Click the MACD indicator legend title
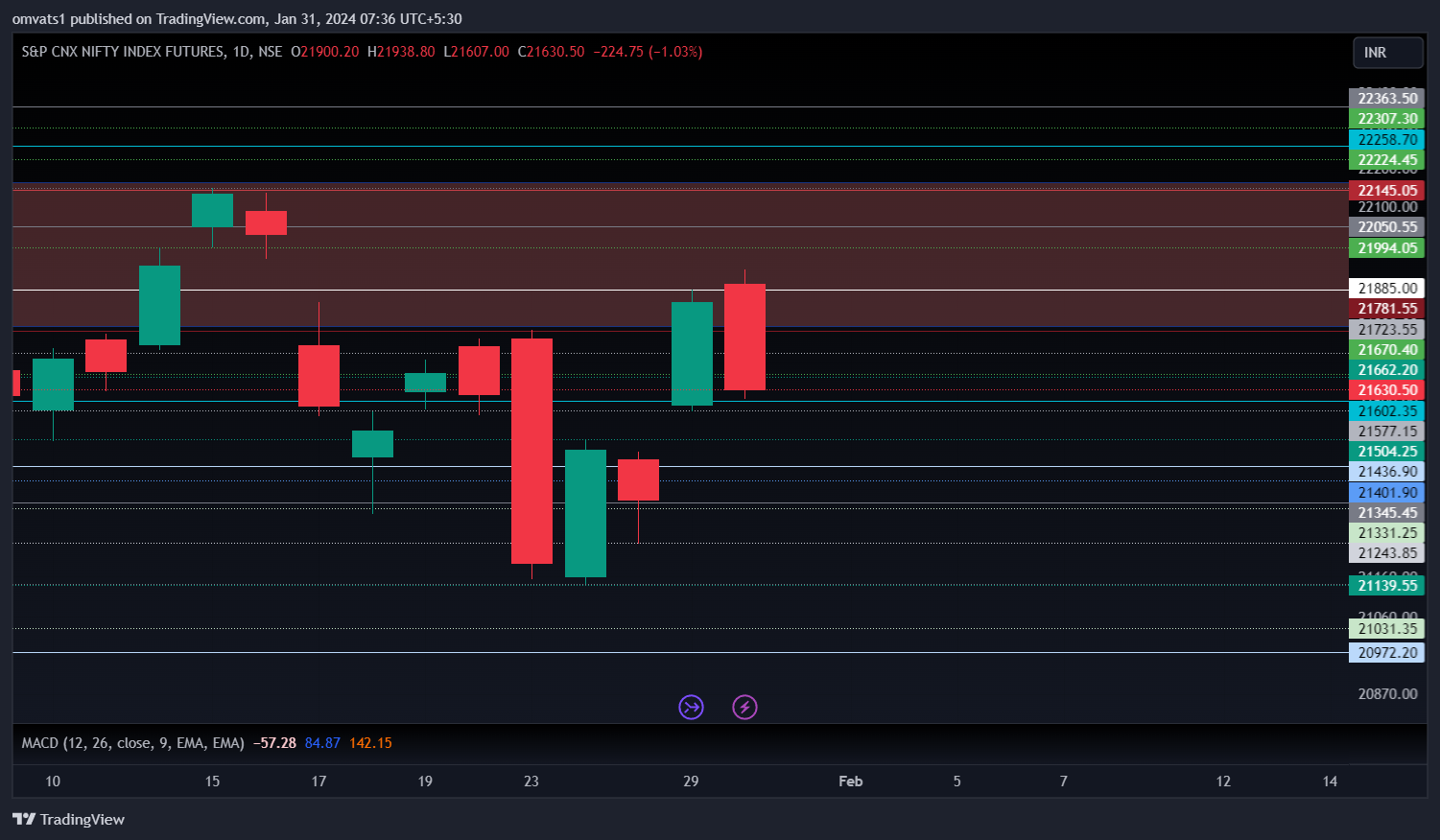Viewport: 1440px width, 840px height. (133, 743)
